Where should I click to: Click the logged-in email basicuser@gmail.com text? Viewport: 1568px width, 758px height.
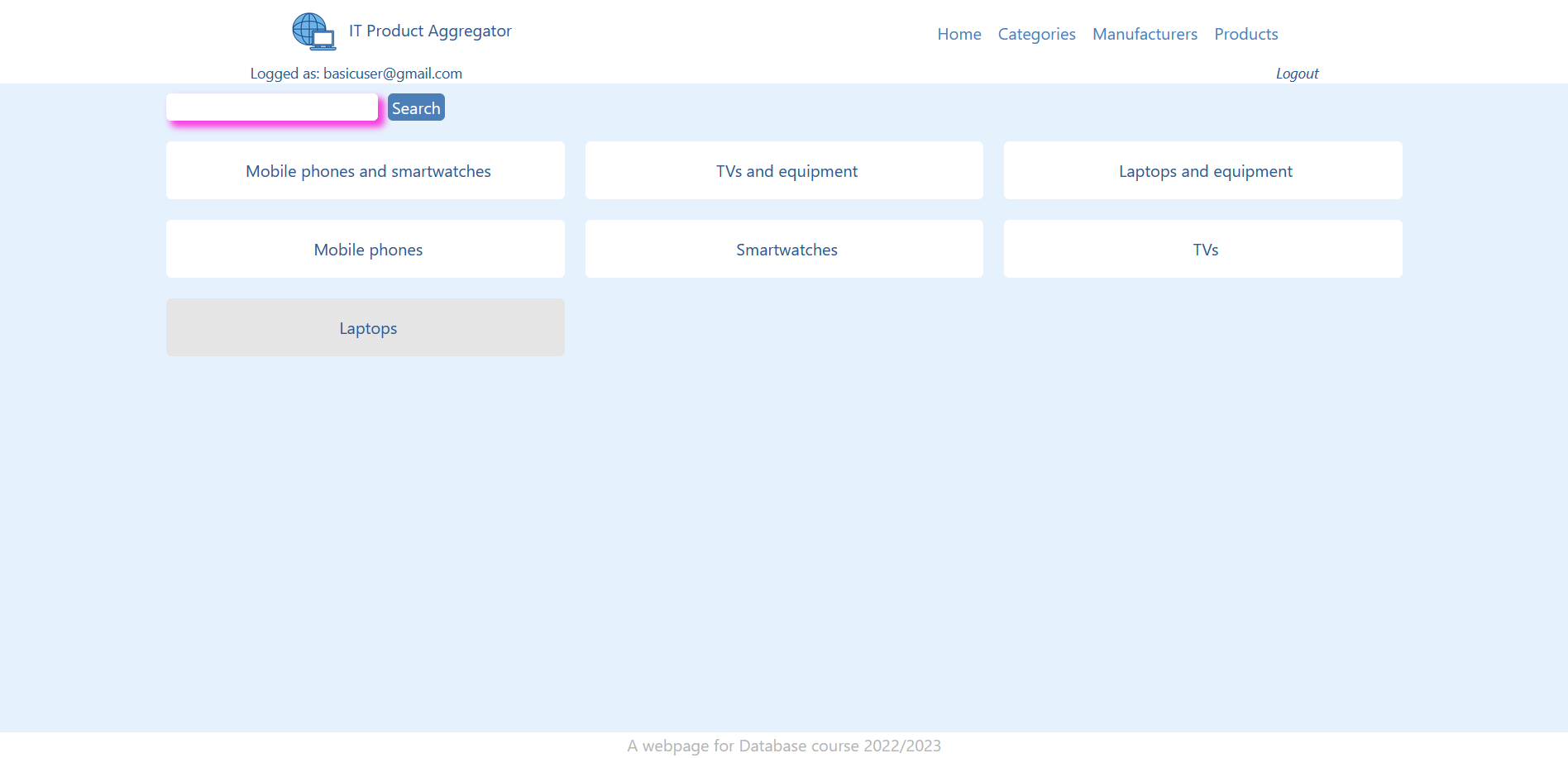click(x=392, y=74)
